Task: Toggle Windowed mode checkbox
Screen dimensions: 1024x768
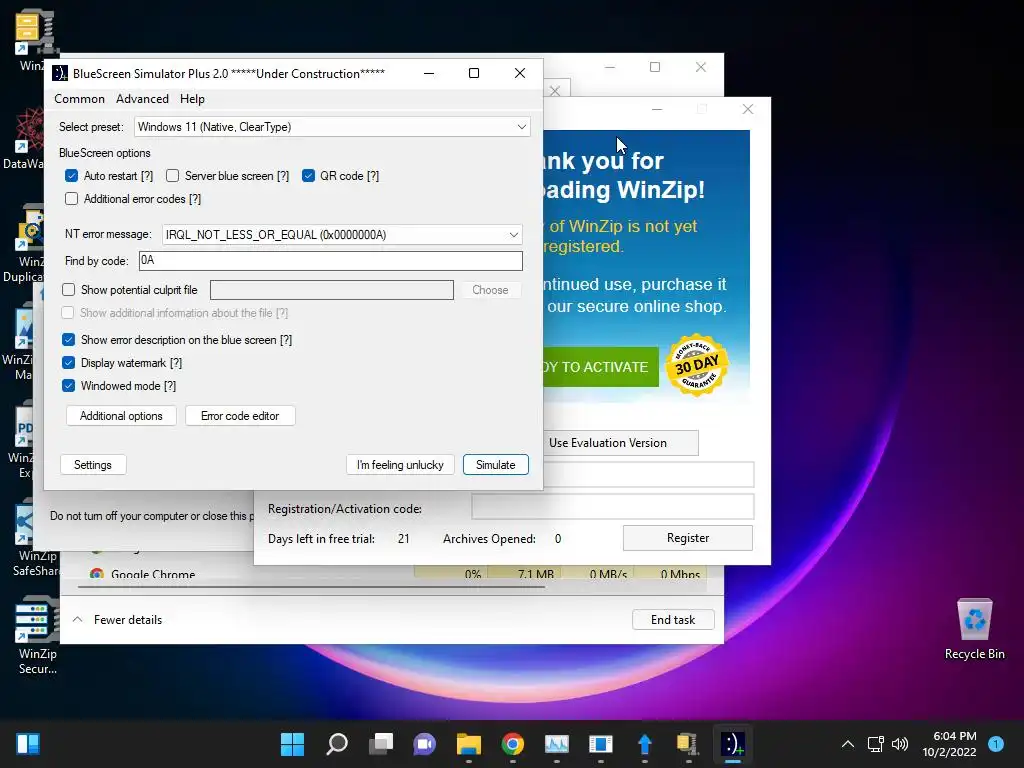Action: [69, 385]
